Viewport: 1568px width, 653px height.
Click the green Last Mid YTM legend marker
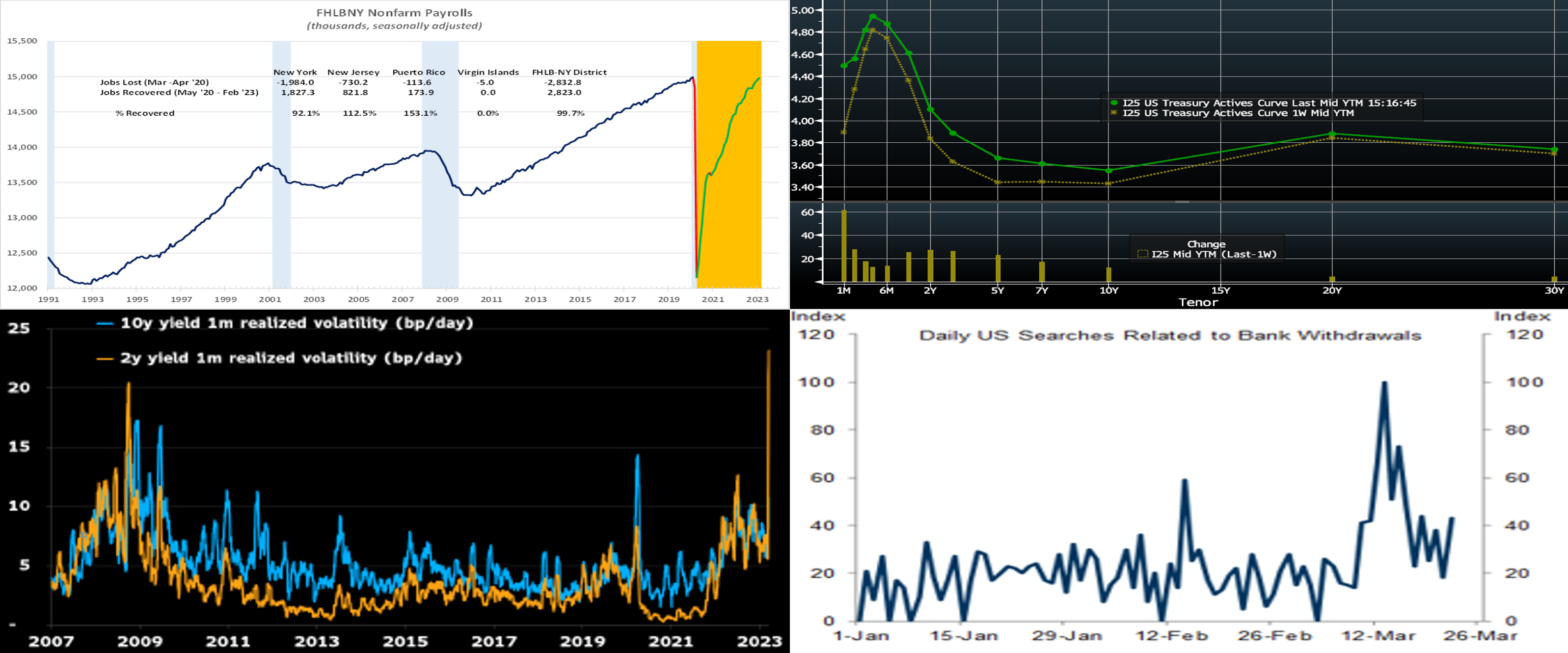click(1114, 103)
